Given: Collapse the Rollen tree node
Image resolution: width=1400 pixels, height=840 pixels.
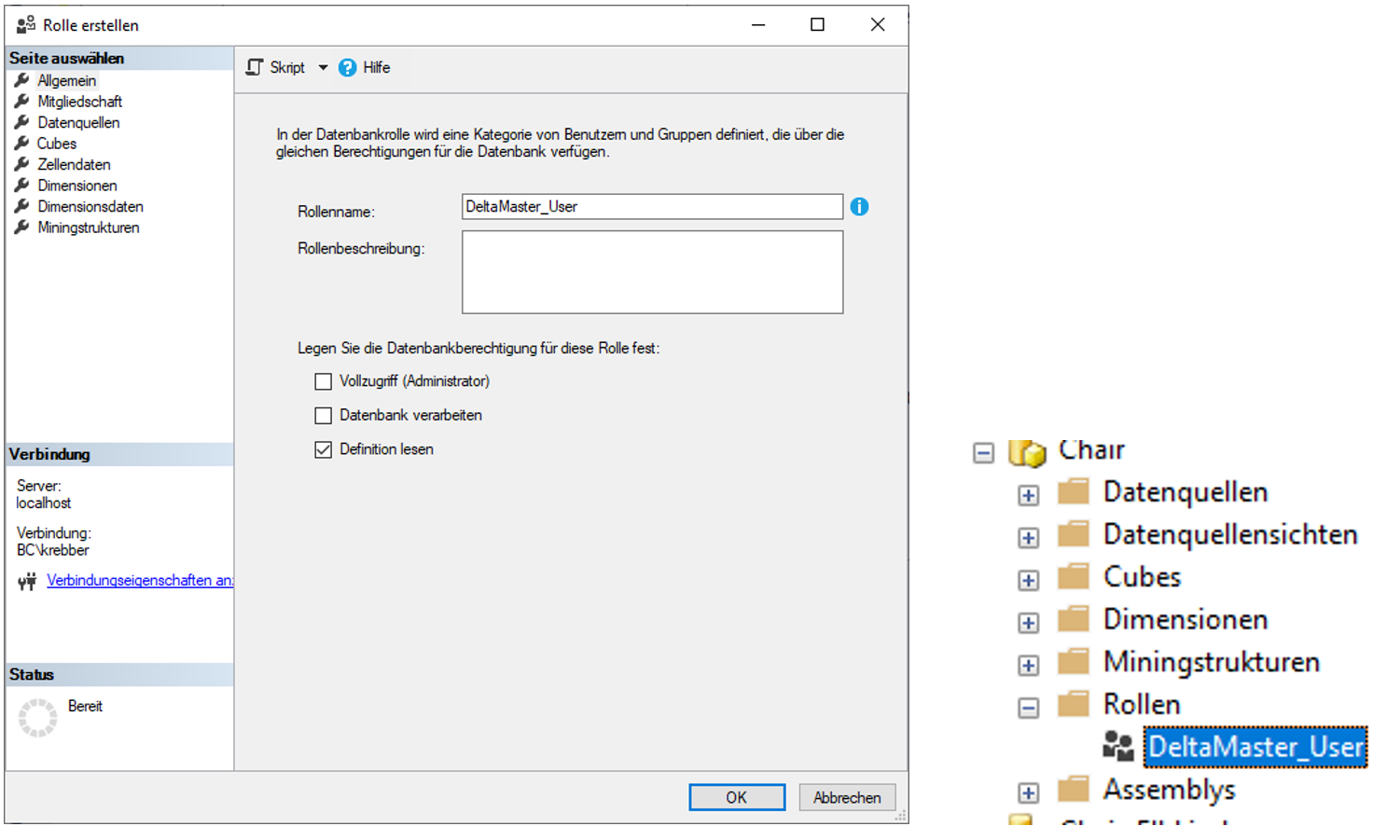Looking at the screenshot, I should tap(1028, 708).
